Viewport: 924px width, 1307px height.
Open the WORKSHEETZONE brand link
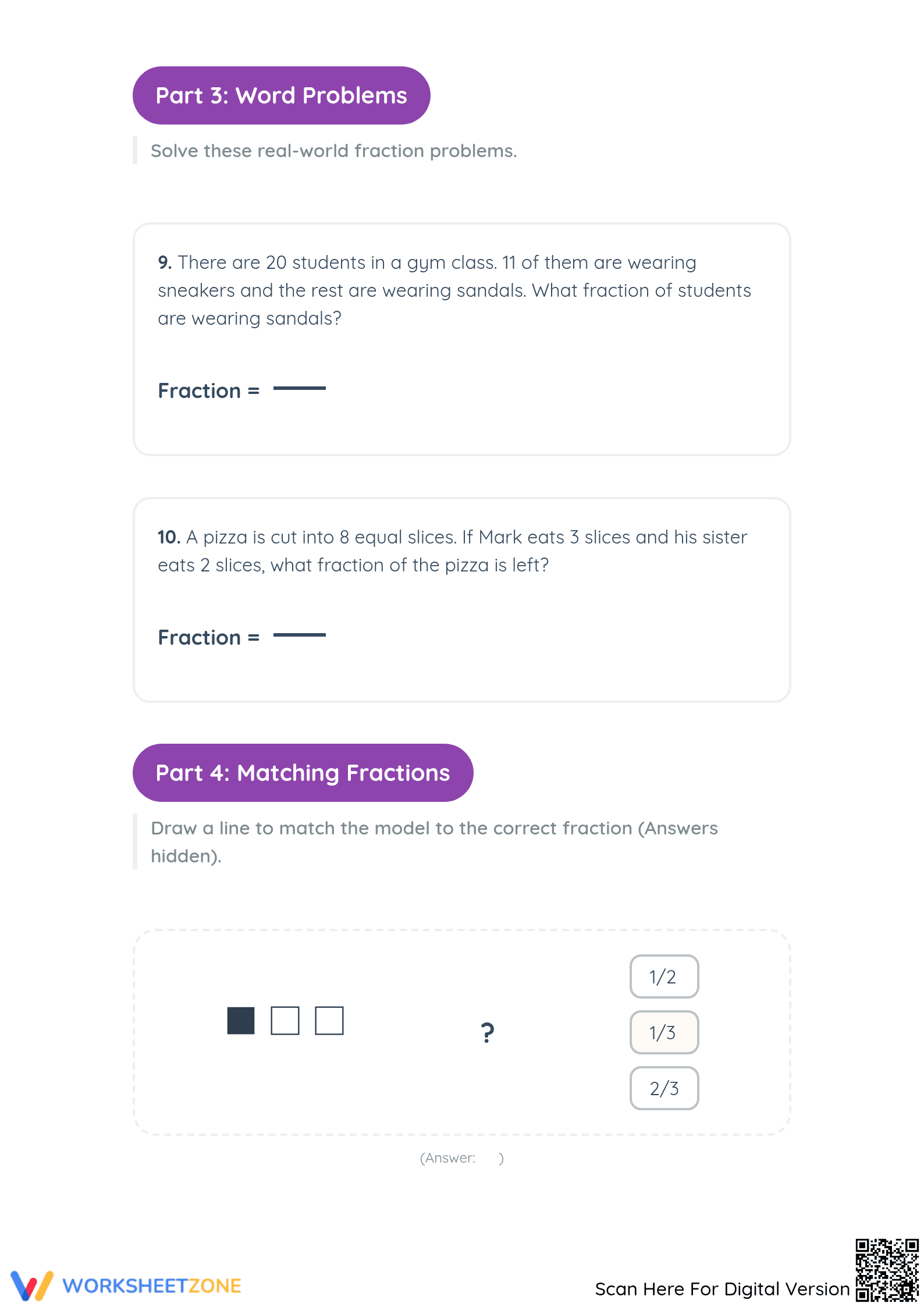point(152,1285)
